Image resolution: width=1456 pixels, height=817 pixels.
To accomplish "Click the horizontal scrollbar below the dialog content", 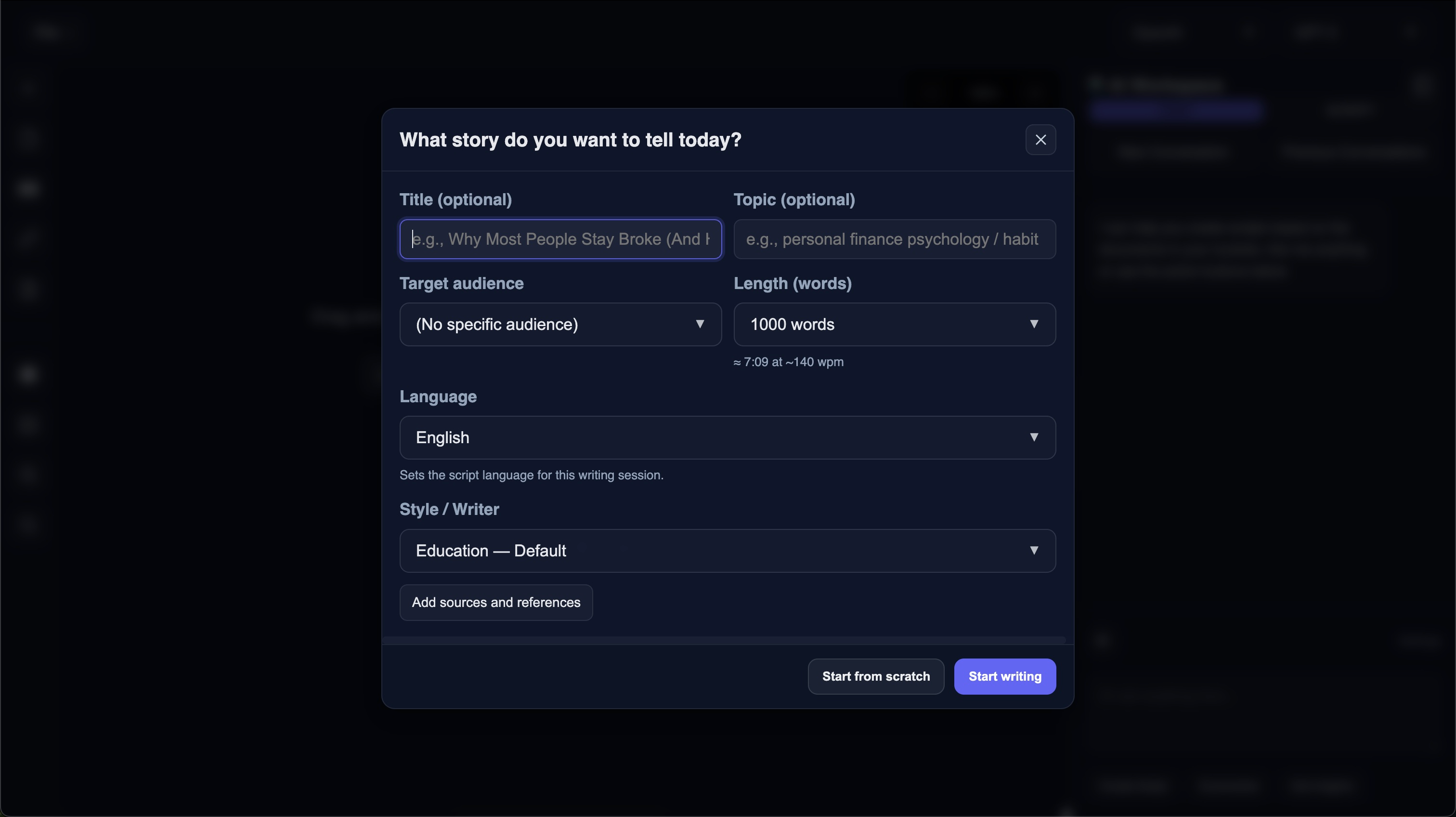I will [x=726, y=640].
